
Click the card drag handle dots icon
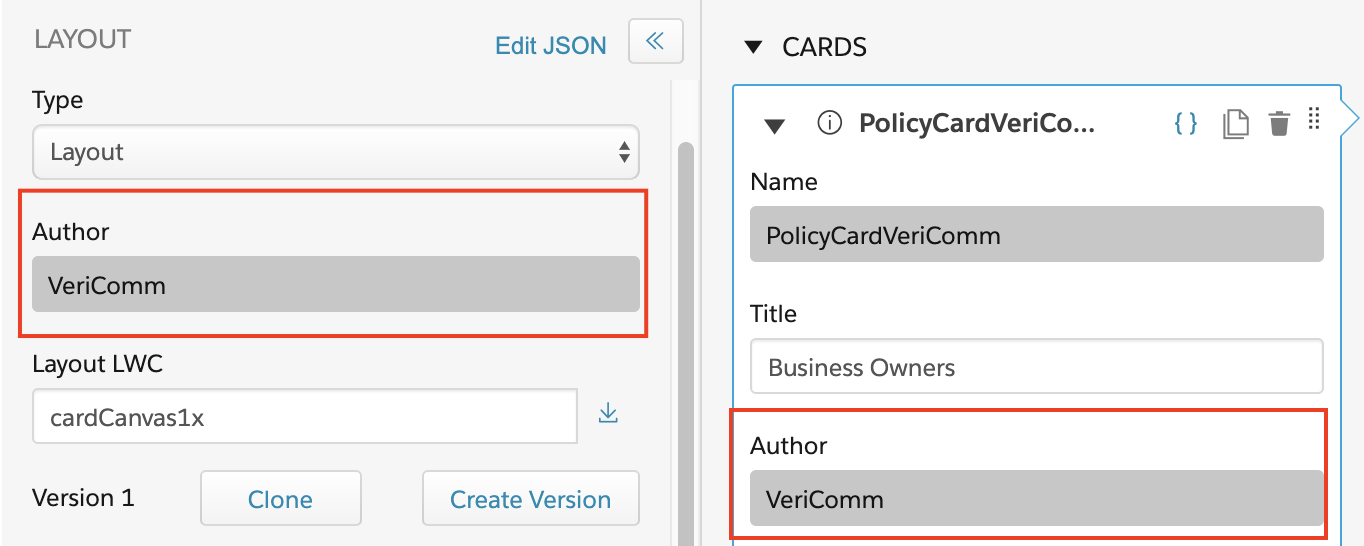(1315, 120)
